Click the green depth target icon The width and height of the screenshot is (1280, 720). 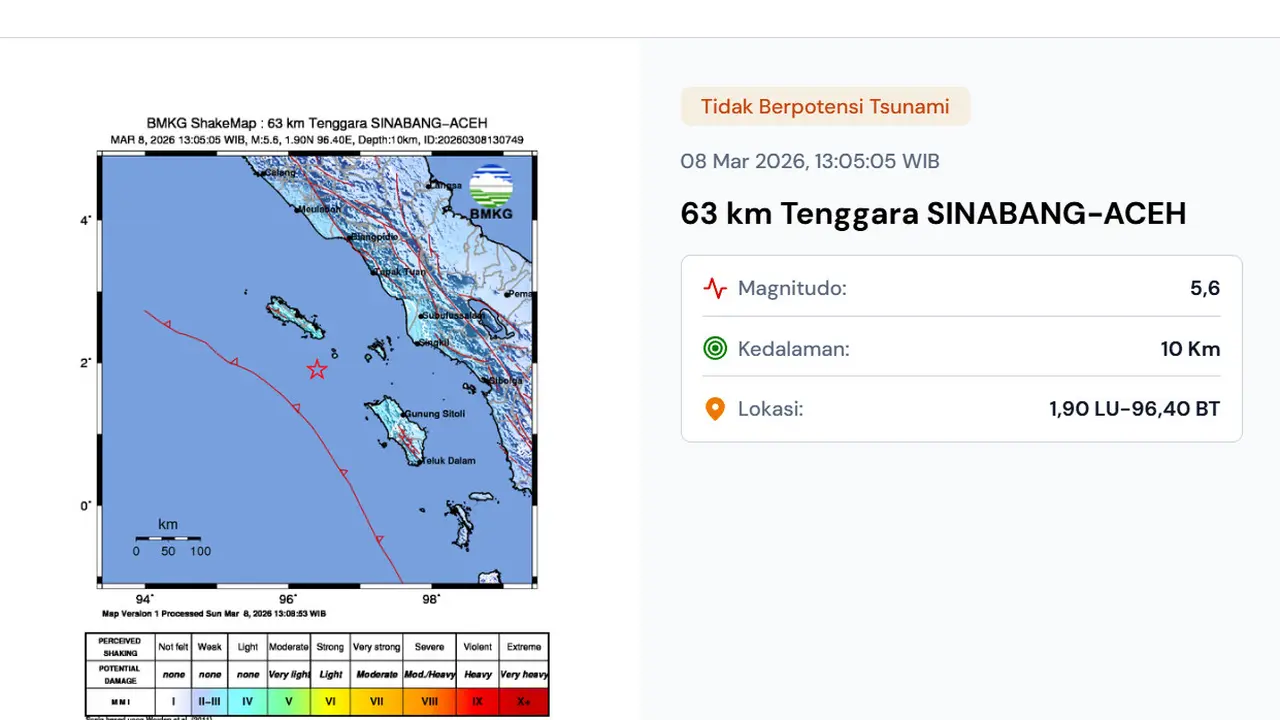[x=715, y=349]
